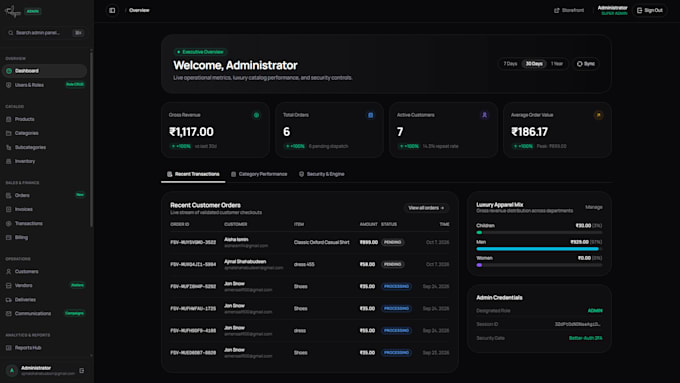Click the app logo in sidebar

(13, 11)
